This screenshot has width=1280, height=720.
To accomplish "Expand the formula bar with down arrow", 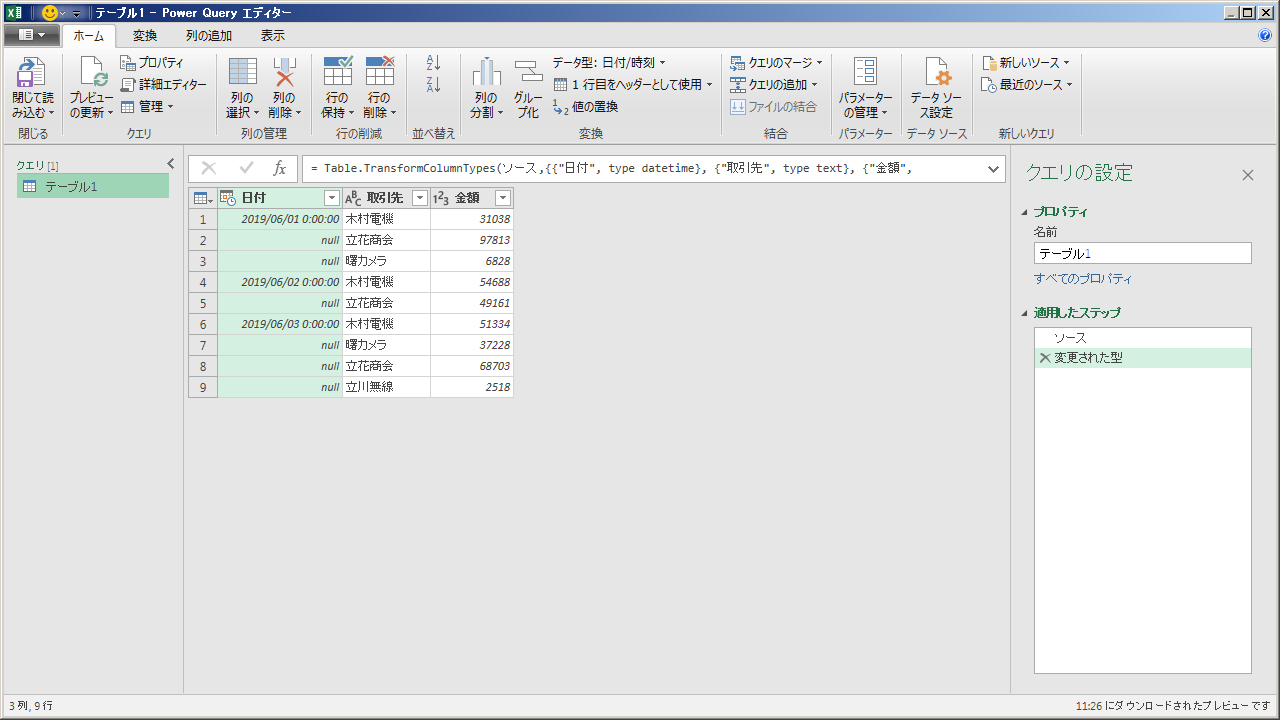I will (994, 169).
